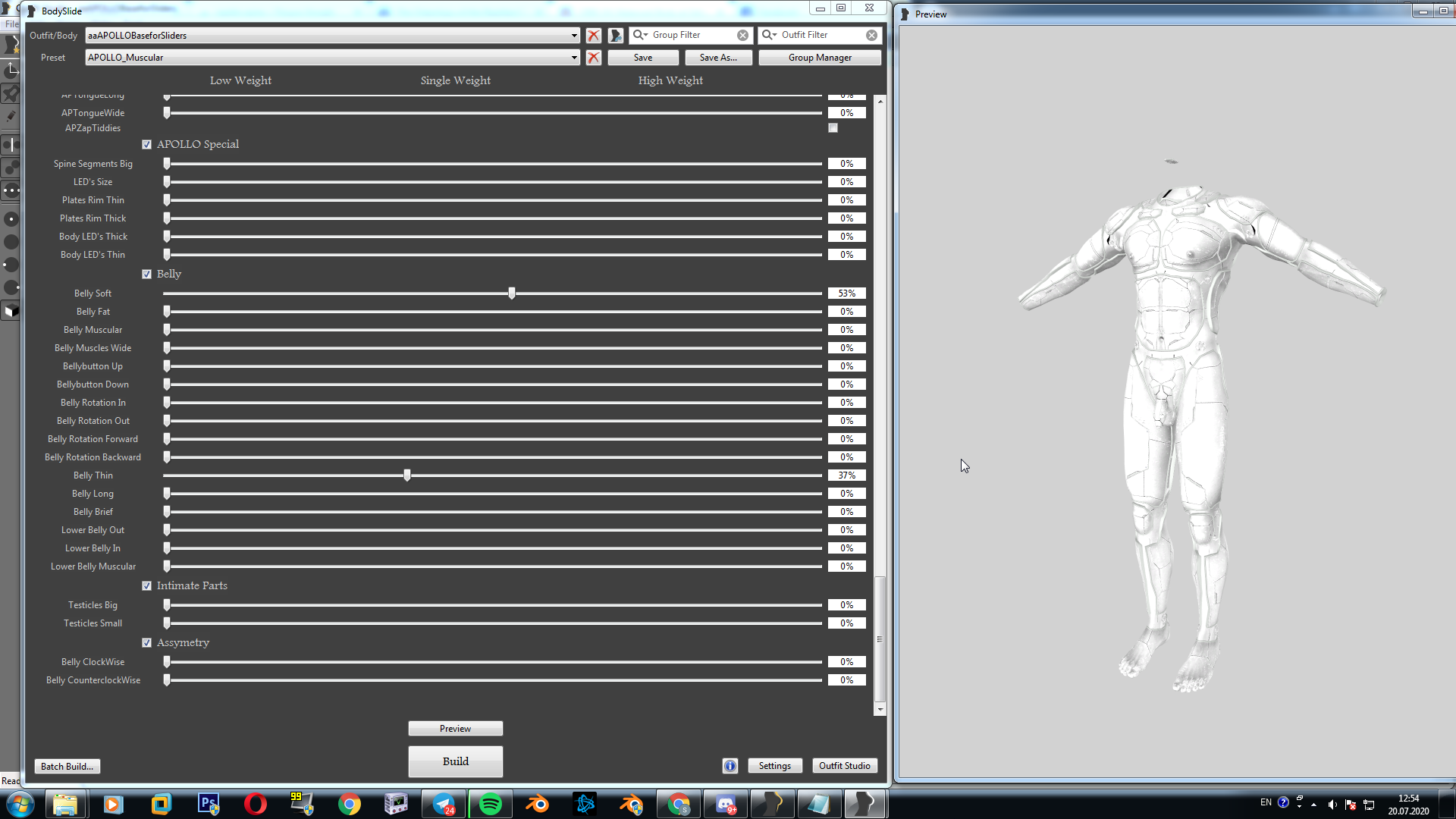1456x819 pixels.
Task: Open the Group Manager
Action: point(820,58)
